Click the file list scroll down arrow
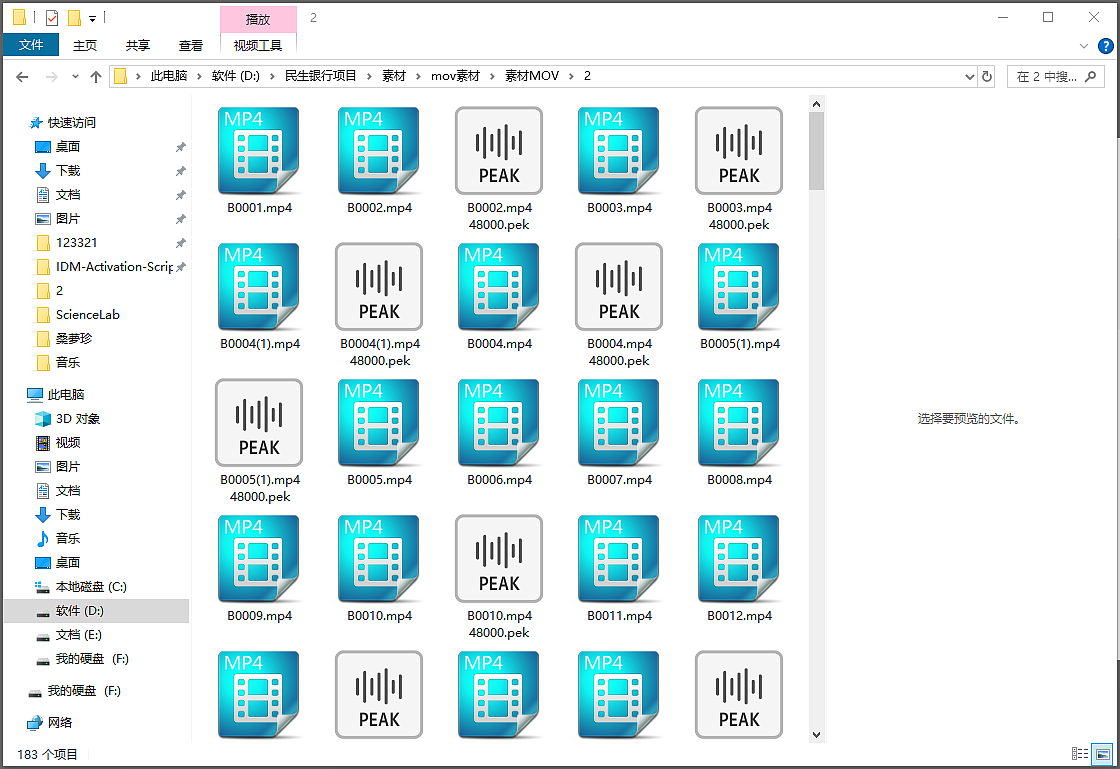This screenshot has height=769, width=1120. [x=816, y=735]
